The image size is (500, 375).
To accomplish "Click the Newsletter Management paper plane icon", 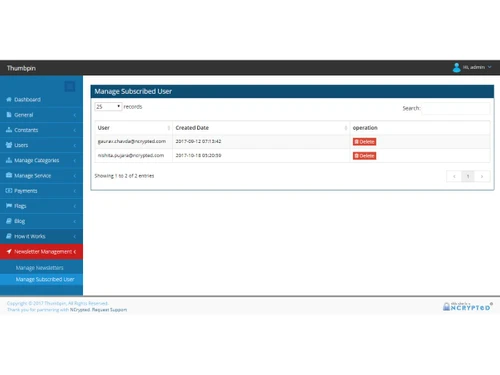I will [9, 251].
